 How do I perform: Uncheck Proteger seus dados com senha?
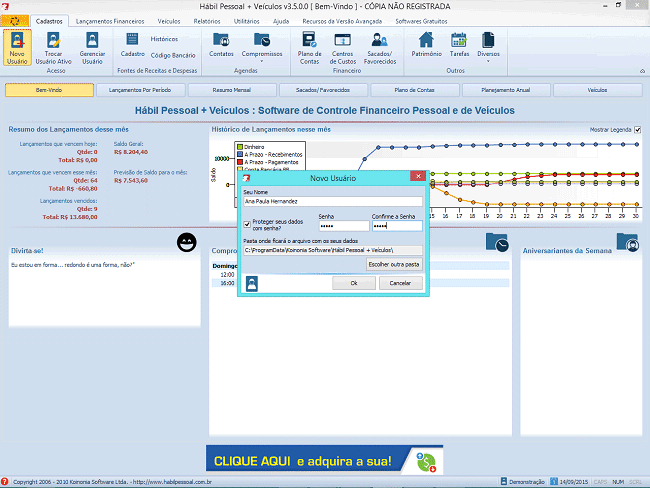pos(247,224)
